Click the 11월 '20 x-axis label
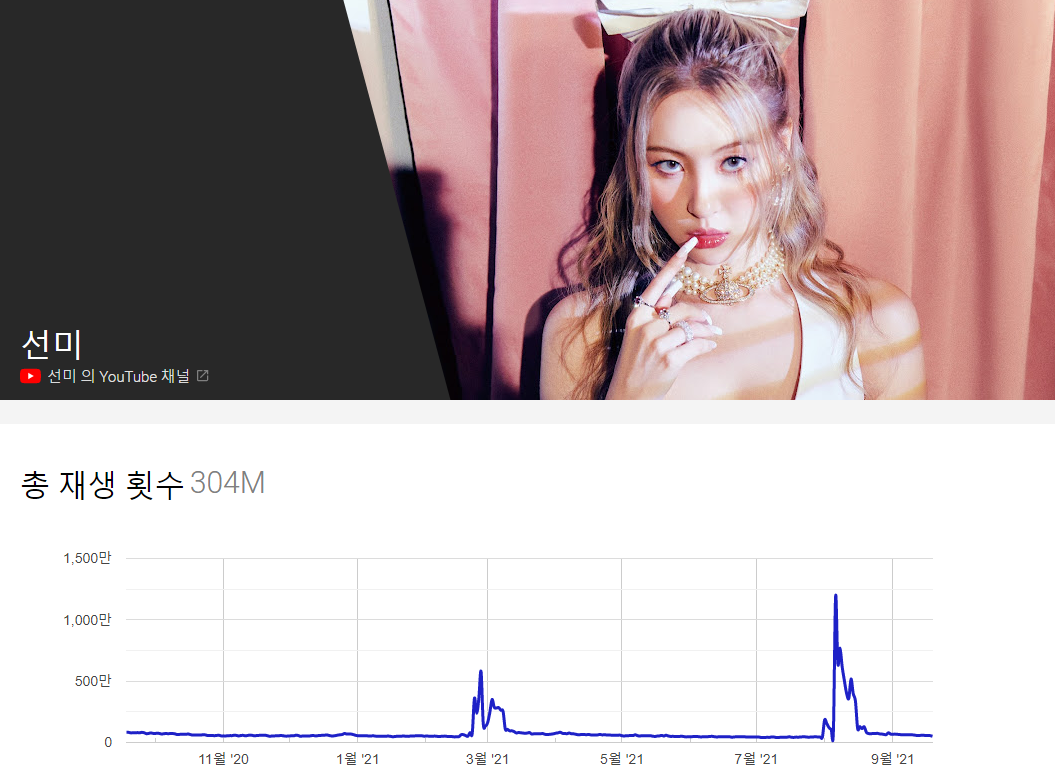The image size is (1055, 774). 223,760
